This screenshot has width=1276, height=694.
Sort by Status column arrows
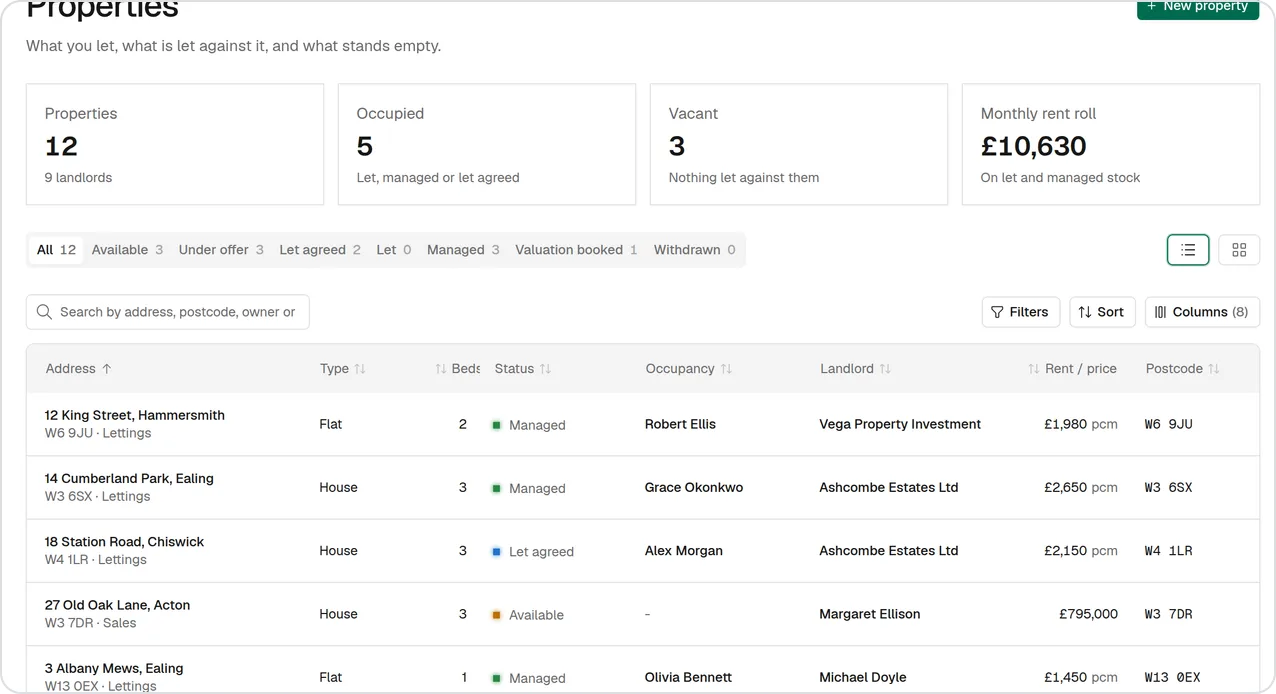coord(545,369)
